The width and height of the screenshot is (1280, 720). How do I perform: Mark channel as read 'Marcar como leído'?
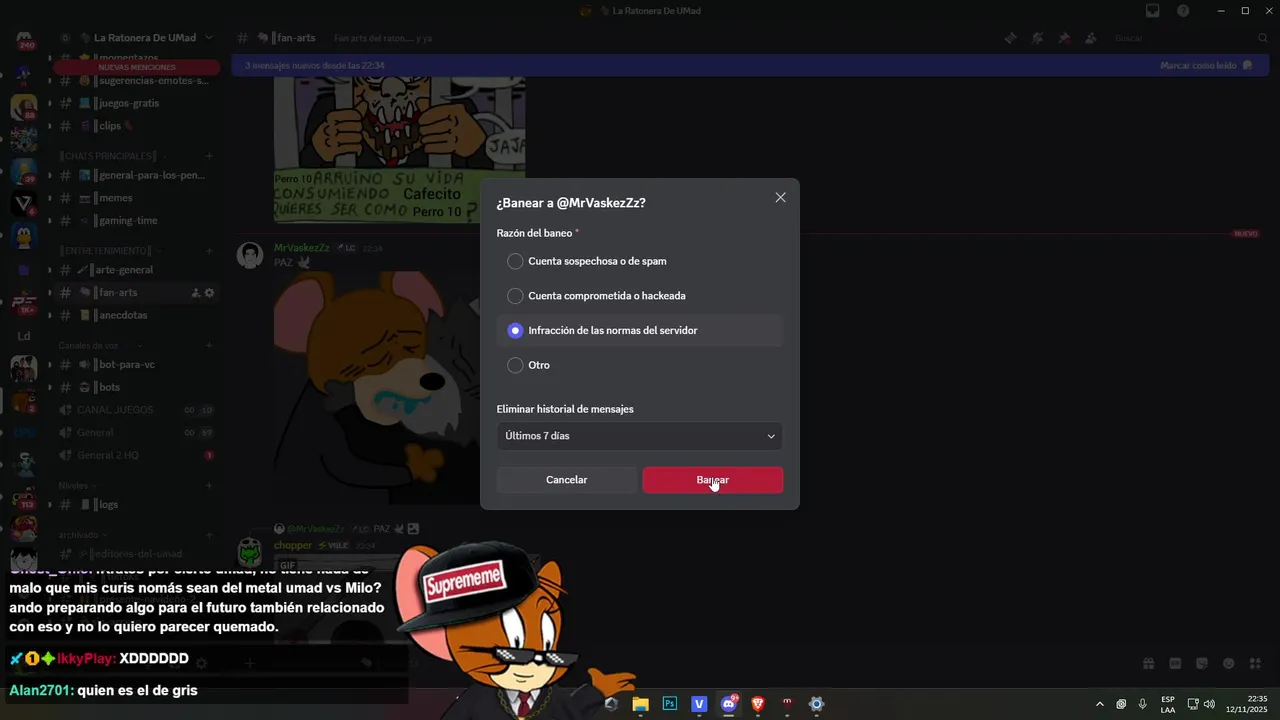1206,65
